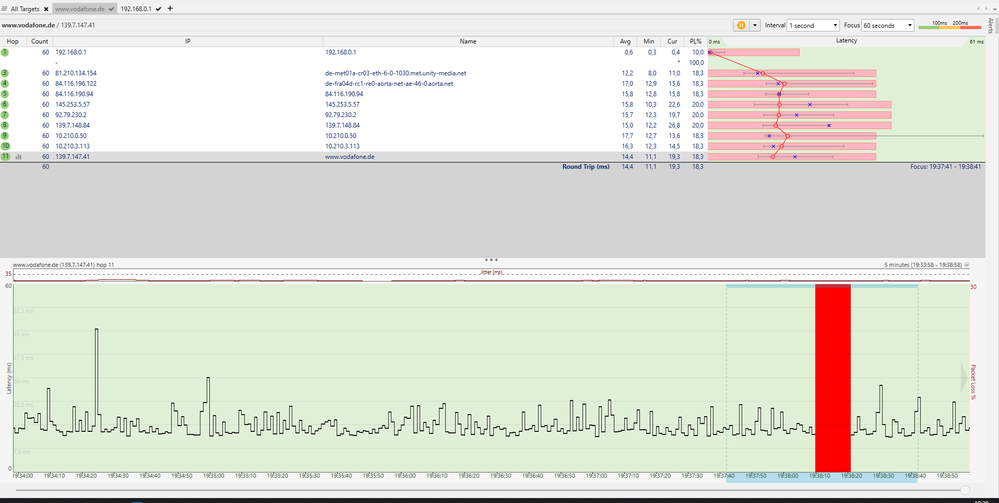Open the Interval dropdown set to 1 second
Image resolution: width=999 pixels, height=503 pixels.
(x=811, y=25)
